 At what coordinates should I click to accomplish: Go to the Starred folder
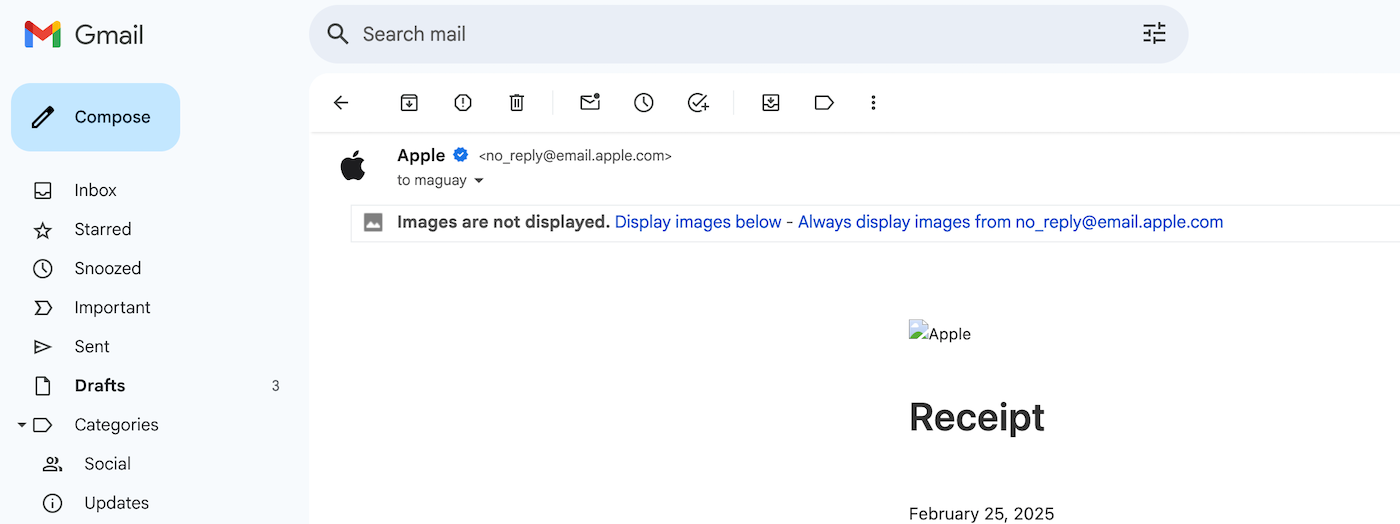(102, 229)
